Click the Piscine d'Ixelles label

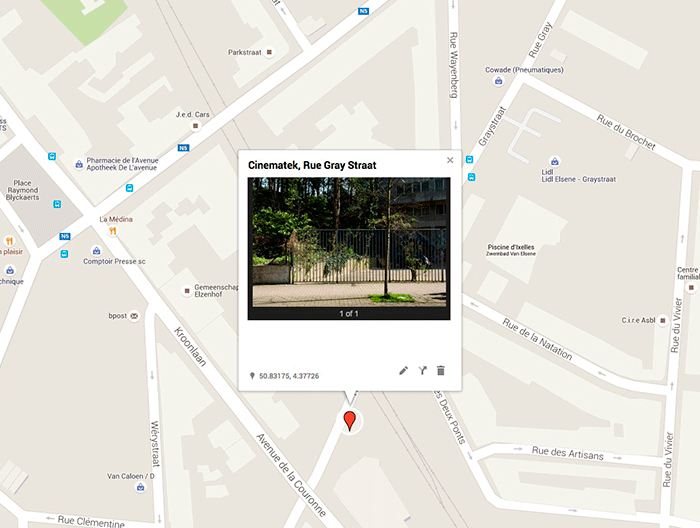[x=511, y=250]
